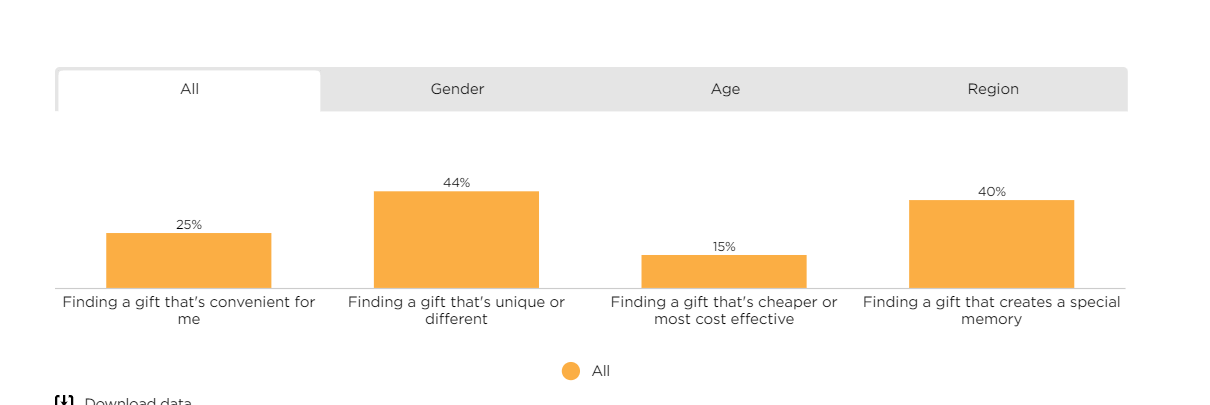The width and height of the screenshot is (1210, 405).
Task: Click the Download data link
Action: (x=137, y=402)
